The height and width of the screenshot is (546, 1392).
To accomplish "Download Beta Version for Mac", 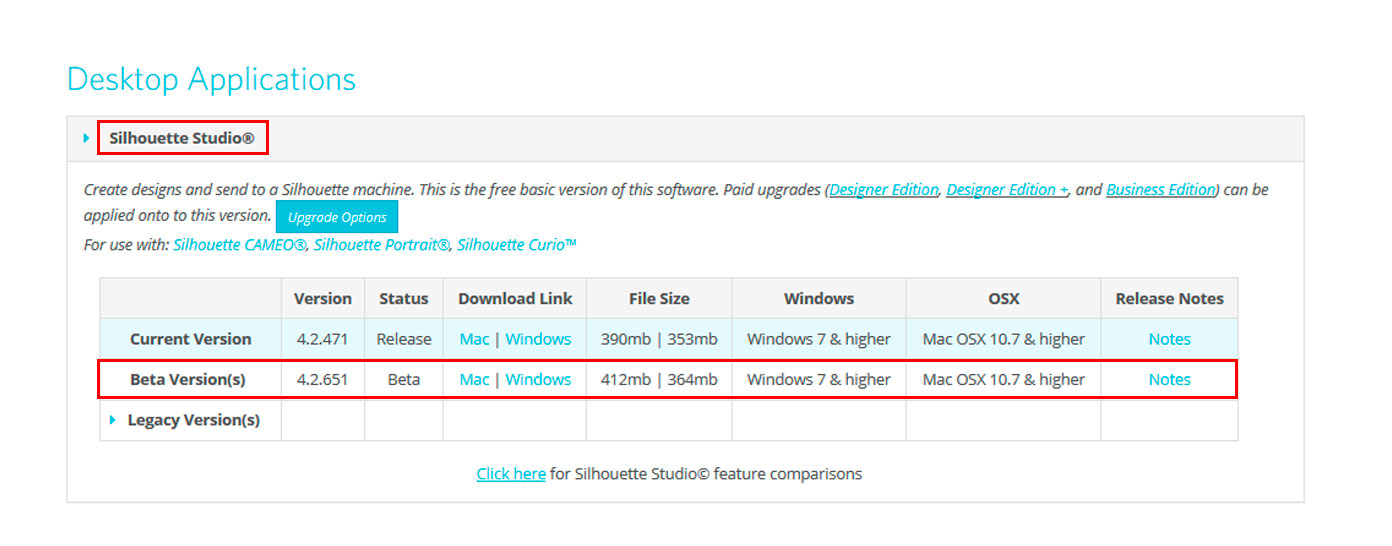I will click(474, 379).
